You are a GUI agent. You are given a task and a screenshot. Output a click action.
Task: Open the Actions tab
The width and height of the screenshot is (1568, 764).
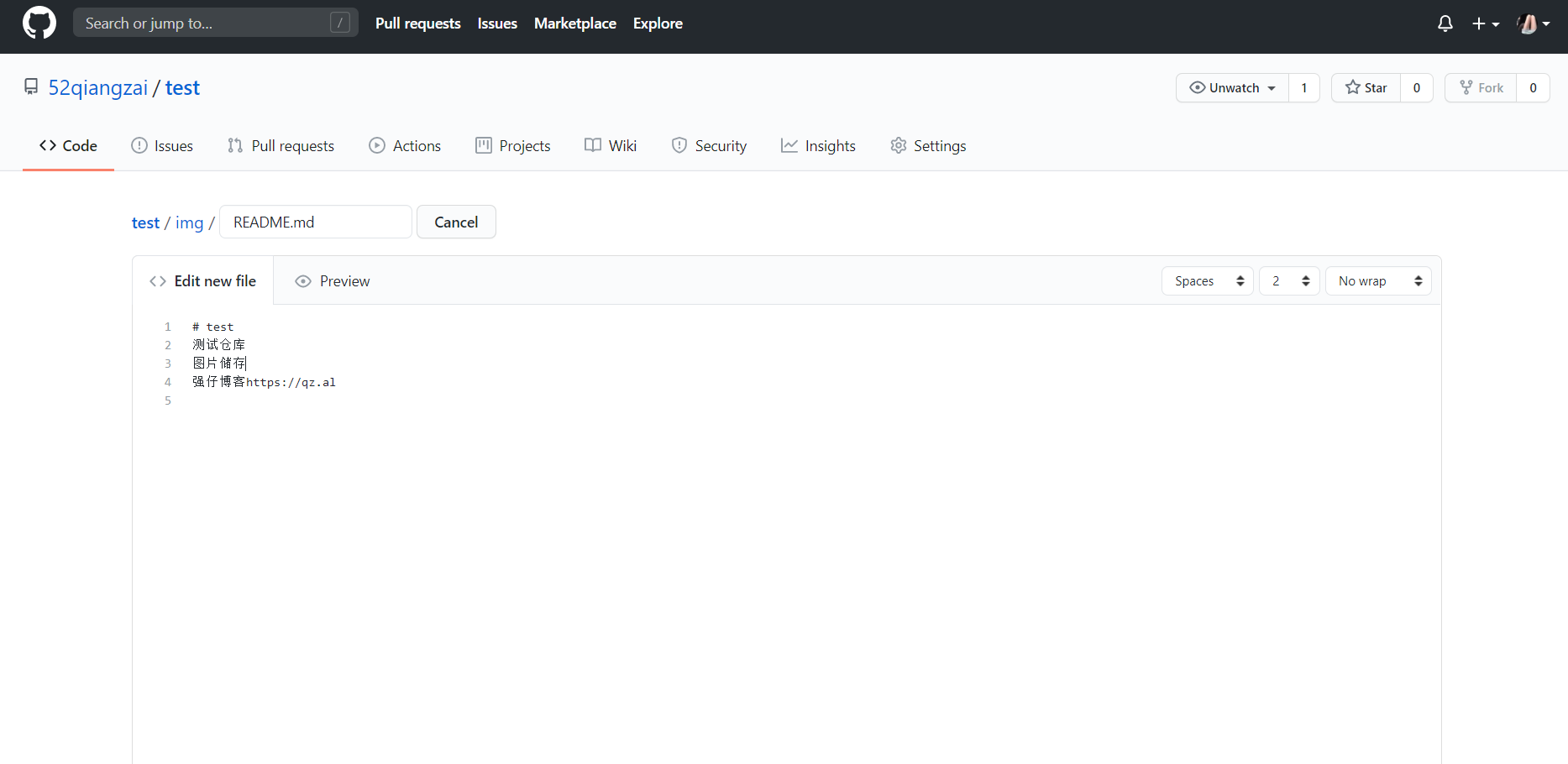(405, 146)
